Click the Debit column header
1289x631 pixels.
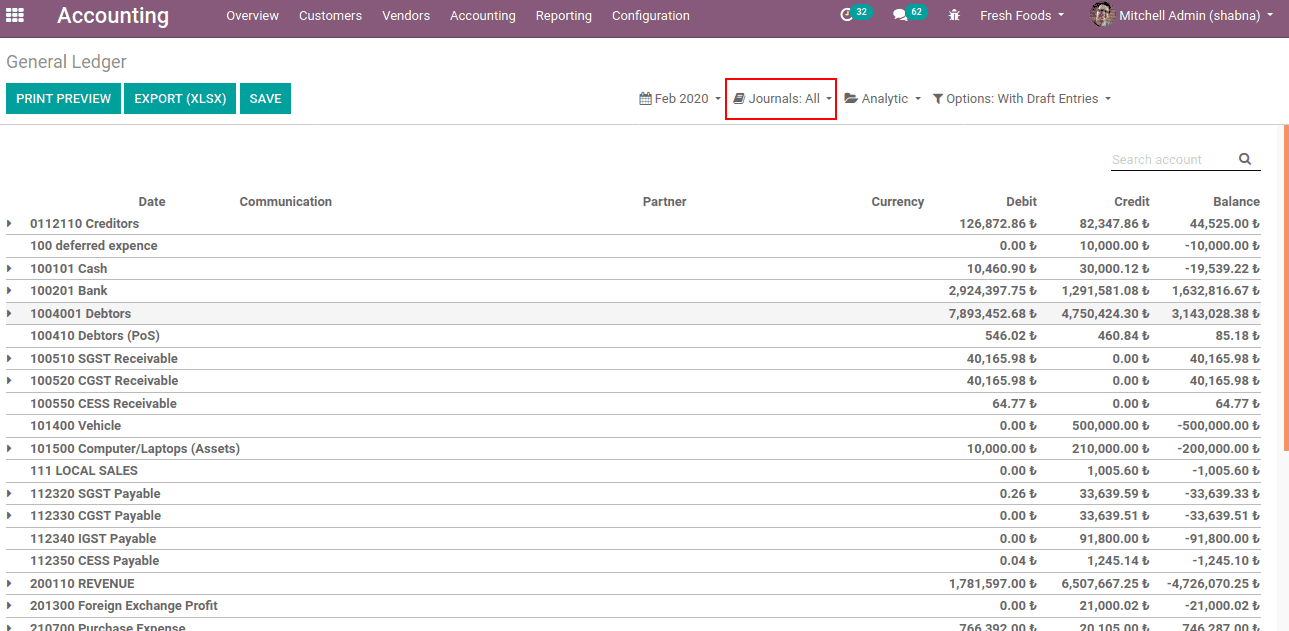tap(1022, 201)
